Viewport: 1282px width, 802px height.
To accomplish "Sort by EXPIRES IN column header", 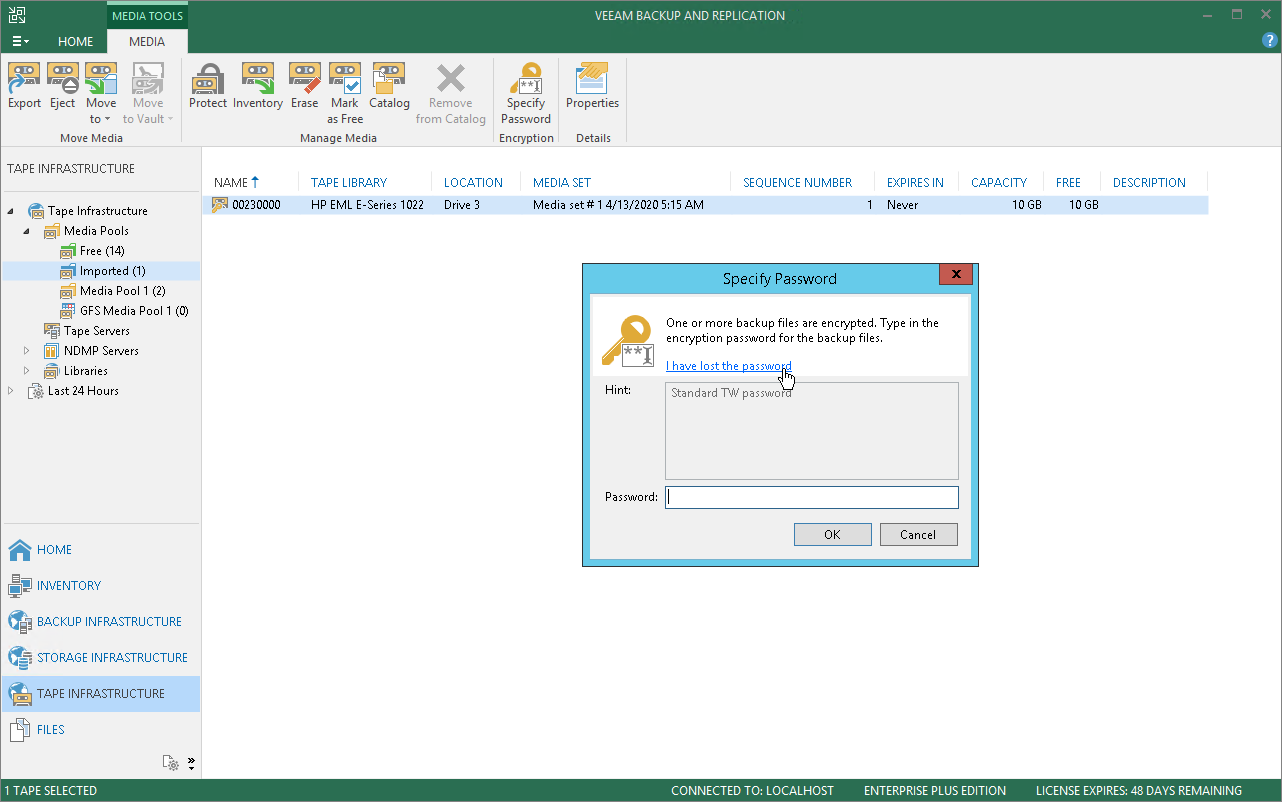I will tap(917, 183).
